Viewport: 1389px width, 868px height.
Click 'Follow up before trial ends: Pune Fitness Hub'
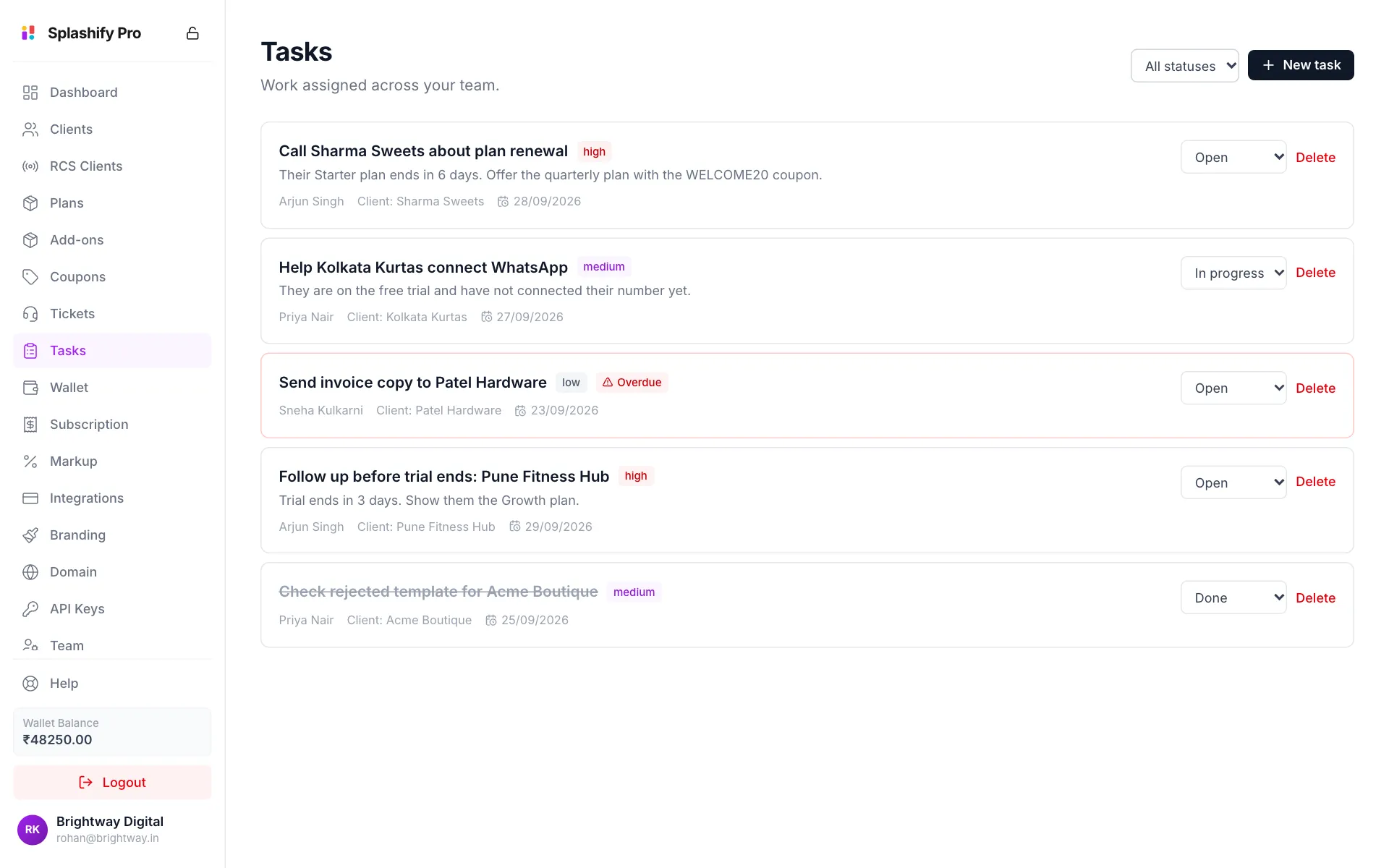pyautogui.click(x=444, y=477)
